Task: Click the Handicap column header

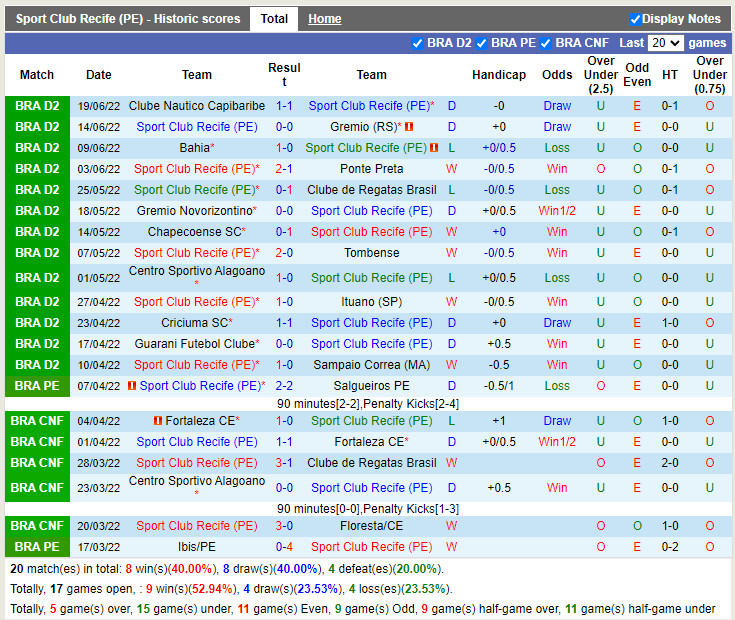Action: [x=499, y=75]
